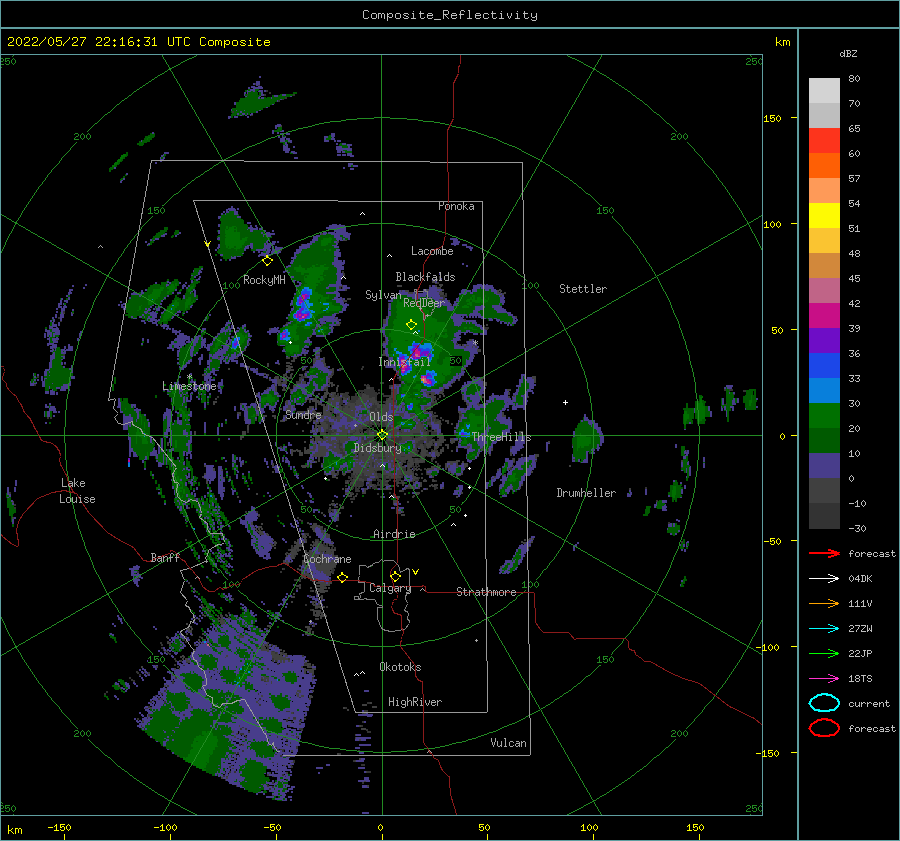The width and height of the screenshot is (900, 841).
Task: Select the orange 111V arrow icon
Action: [824, 603]
